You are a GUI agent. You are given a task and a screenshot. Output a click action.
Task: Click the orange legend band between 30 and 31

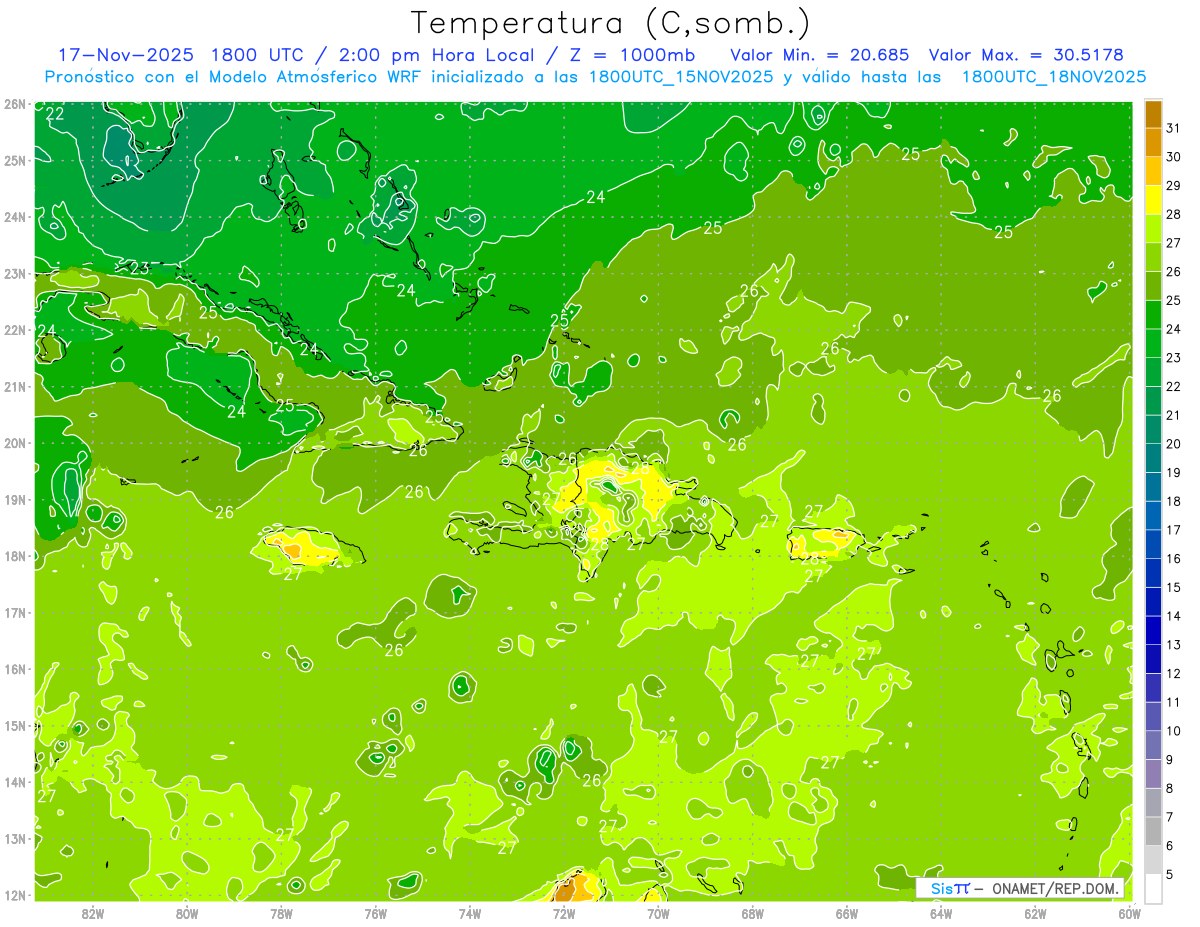pos(1154,142)
